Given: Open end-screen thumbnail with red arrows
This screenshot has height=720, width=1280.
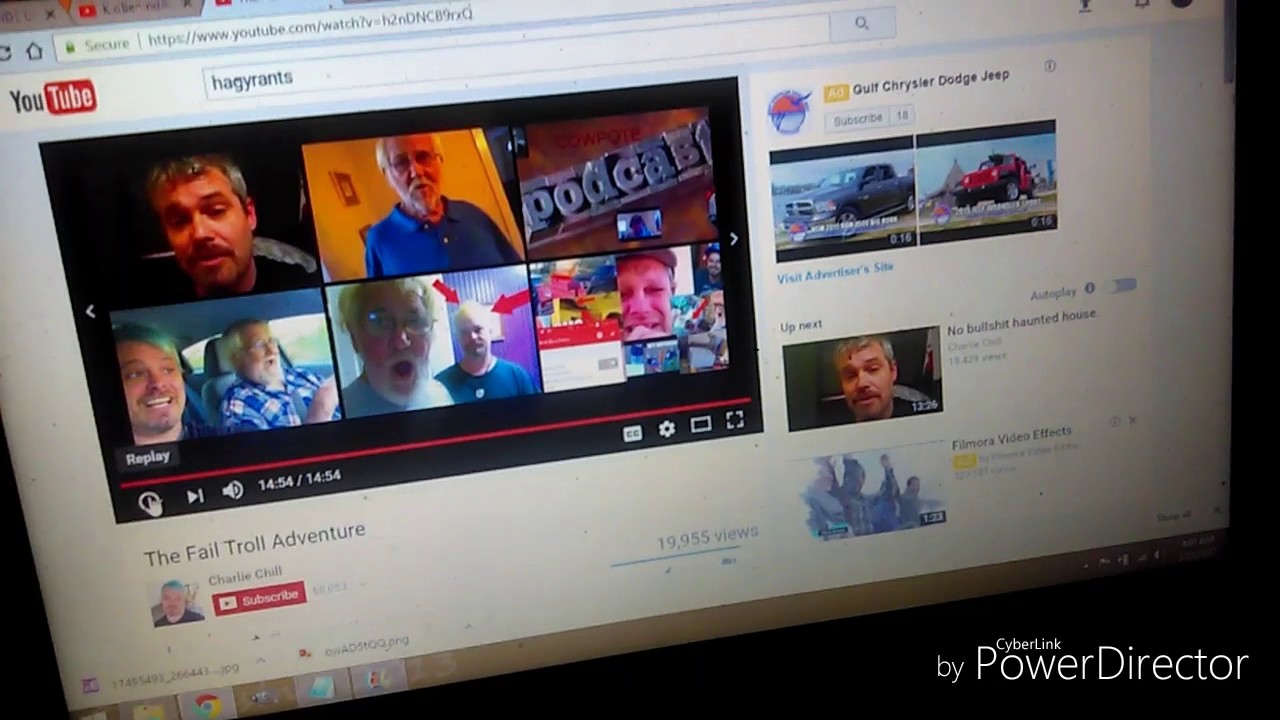Looking at the screenshot, I should pos(433,340).
